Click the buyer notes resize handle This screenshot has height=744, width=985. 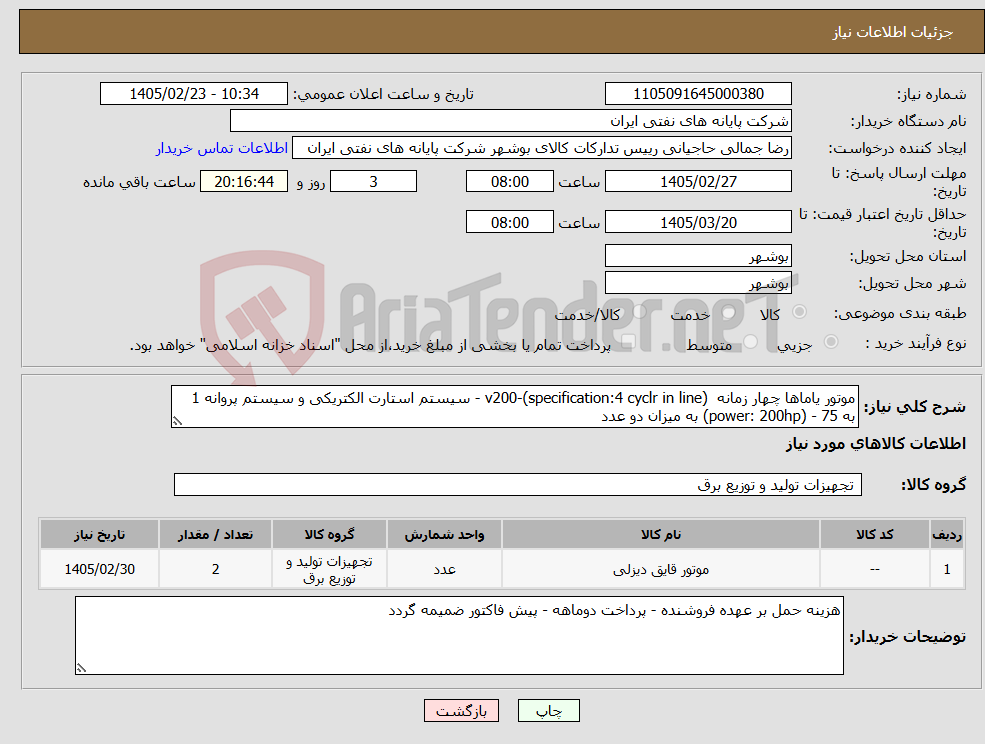tap(81, 669)
